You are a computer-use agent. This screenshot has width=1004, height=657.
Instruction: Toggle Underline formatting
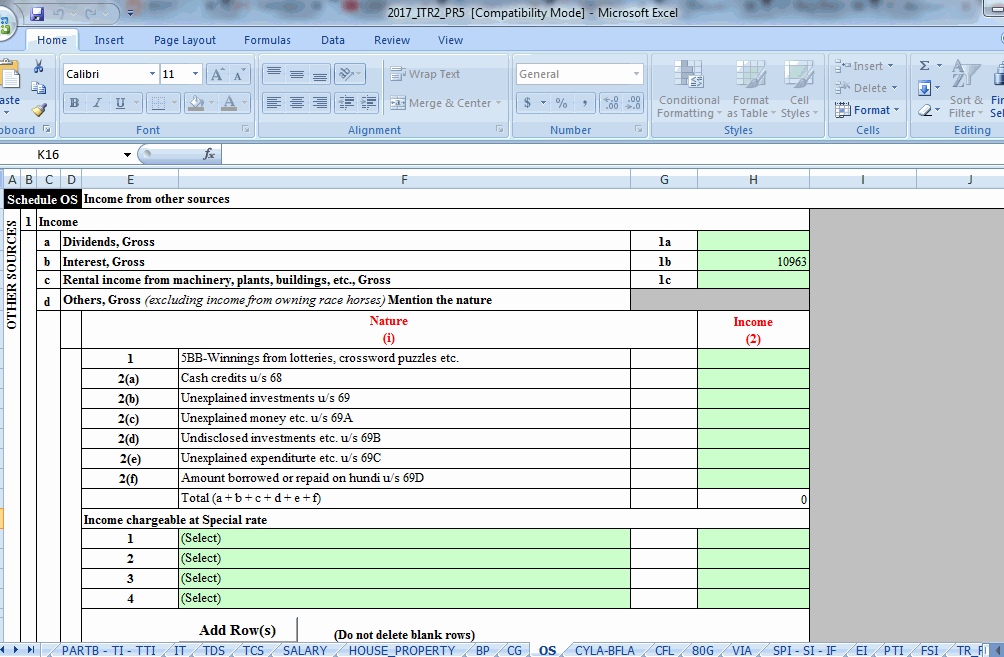click(x=120, y=102)
